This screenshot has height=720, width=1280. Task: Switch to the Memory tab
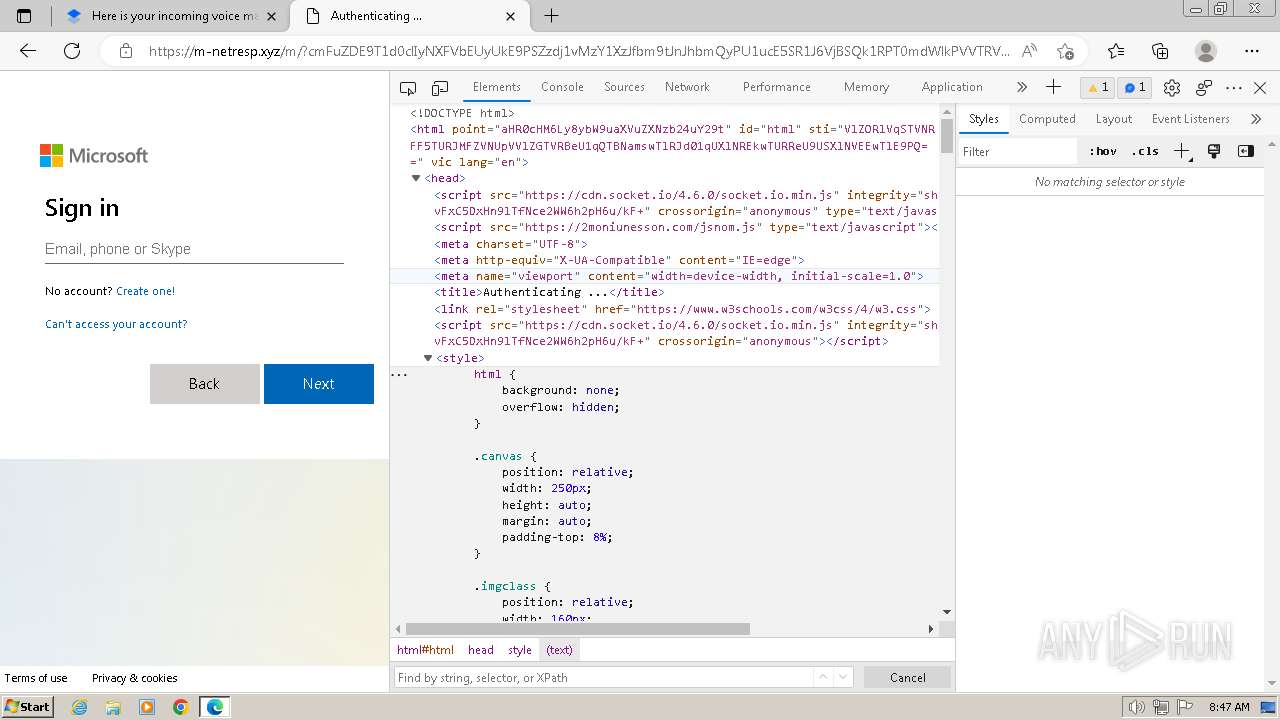[866, 87]
